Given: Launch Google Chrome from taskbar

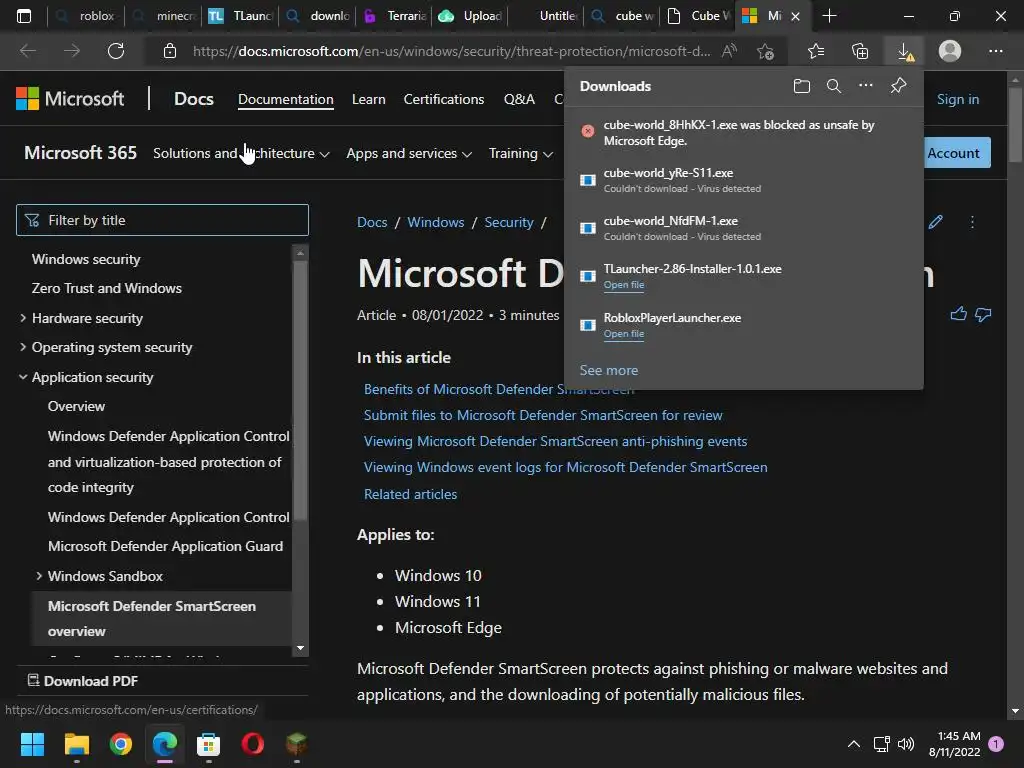Looking at the screenshot, I should pos(121,744).
